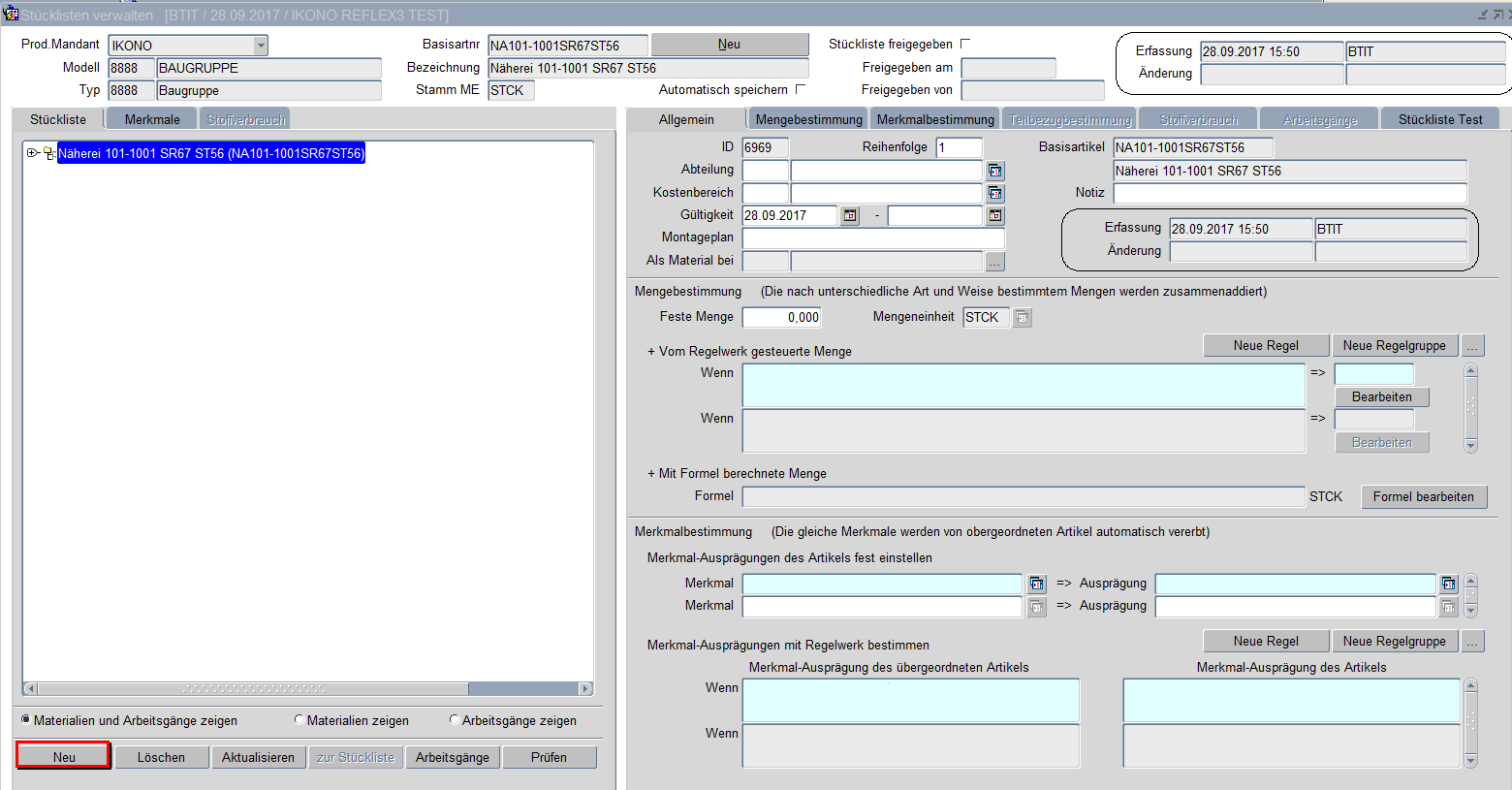Select the Arbeitsgänge zeigen radio button
This screenshot has width=1512, height=790.
point(455,719)
